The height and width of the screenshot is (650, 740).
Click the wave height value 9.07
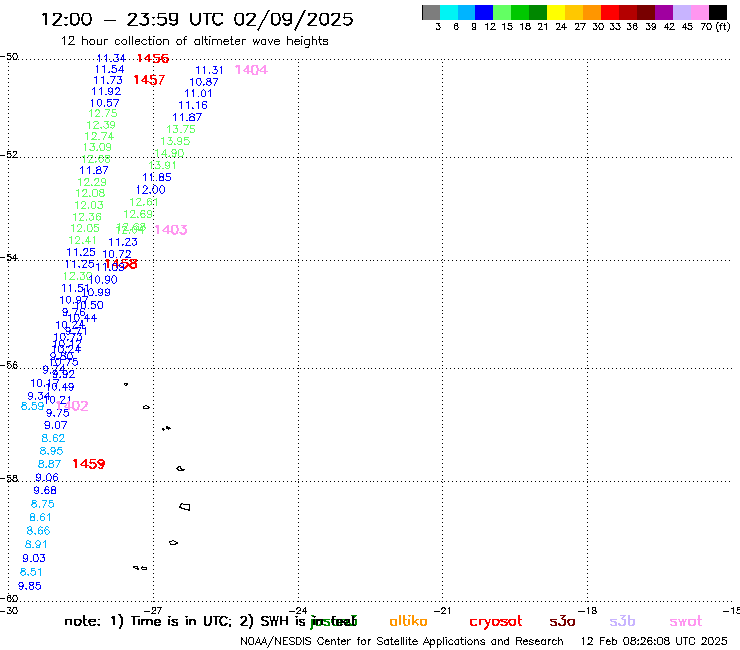coord(56,425)
